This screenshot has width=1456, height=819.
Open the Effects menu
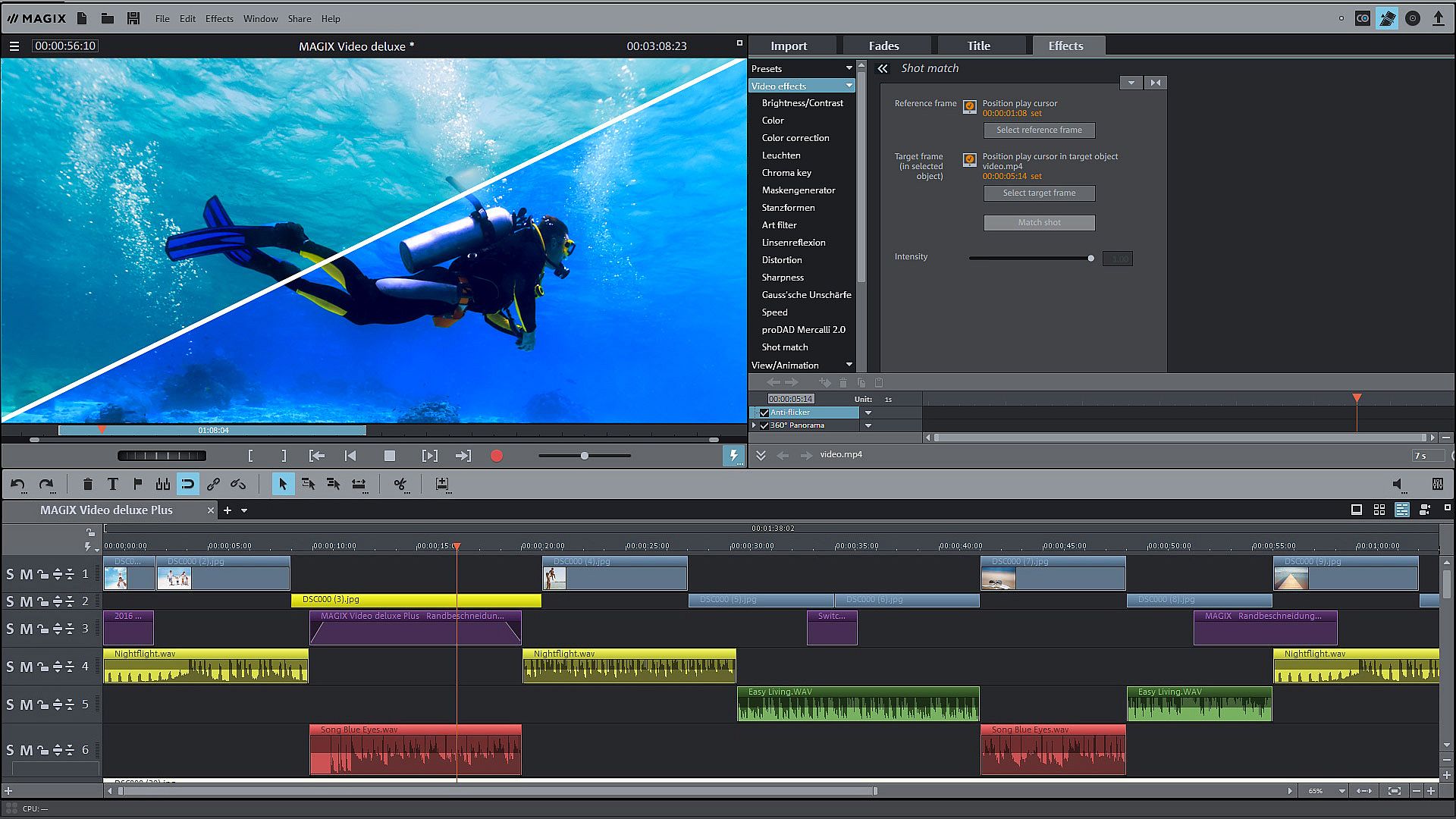pyautogui.click(x=219, y=18)
